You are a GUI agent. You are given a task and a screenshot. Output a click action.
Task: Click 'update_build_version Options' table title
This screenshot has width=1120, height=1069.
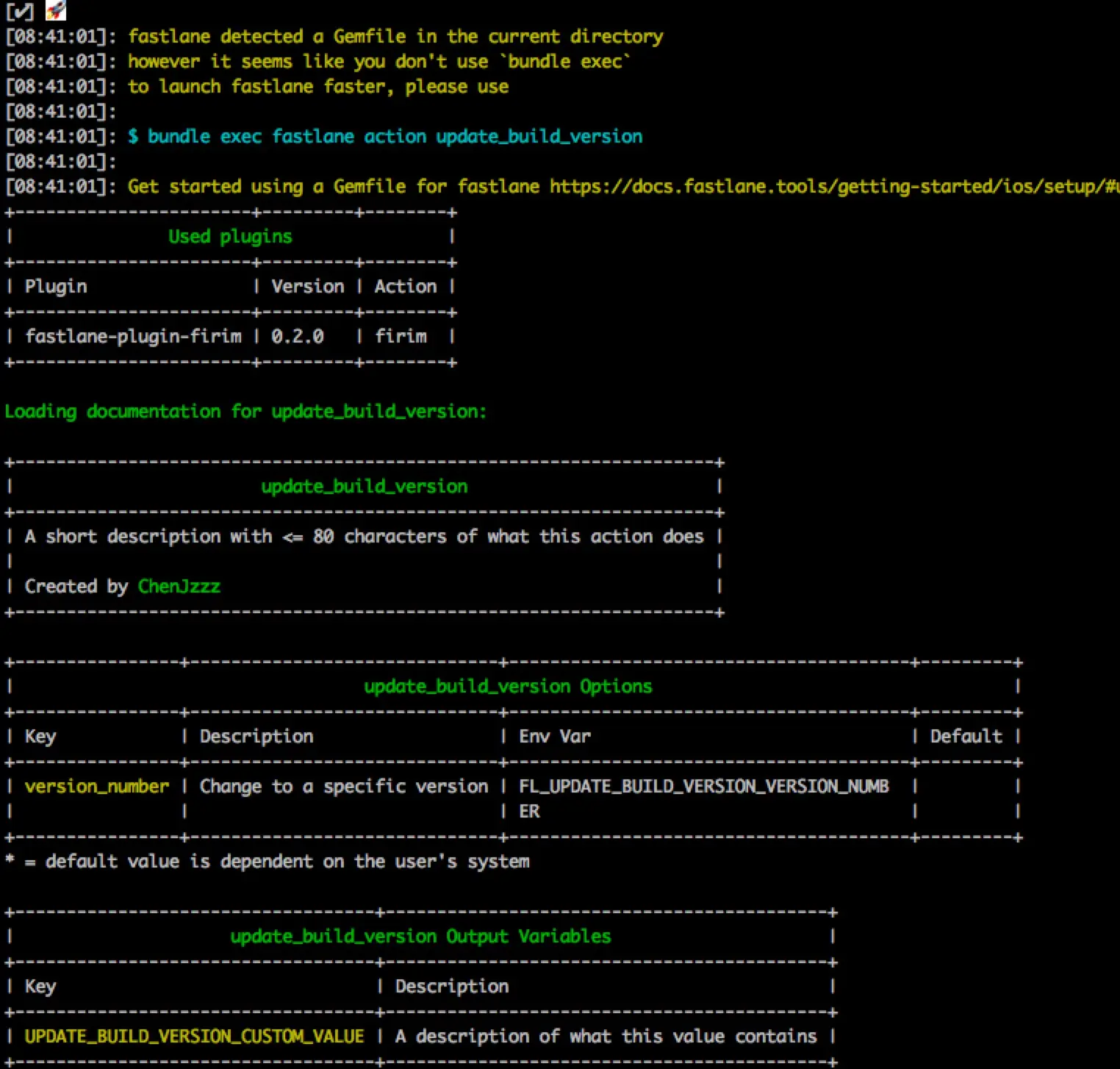508,687
